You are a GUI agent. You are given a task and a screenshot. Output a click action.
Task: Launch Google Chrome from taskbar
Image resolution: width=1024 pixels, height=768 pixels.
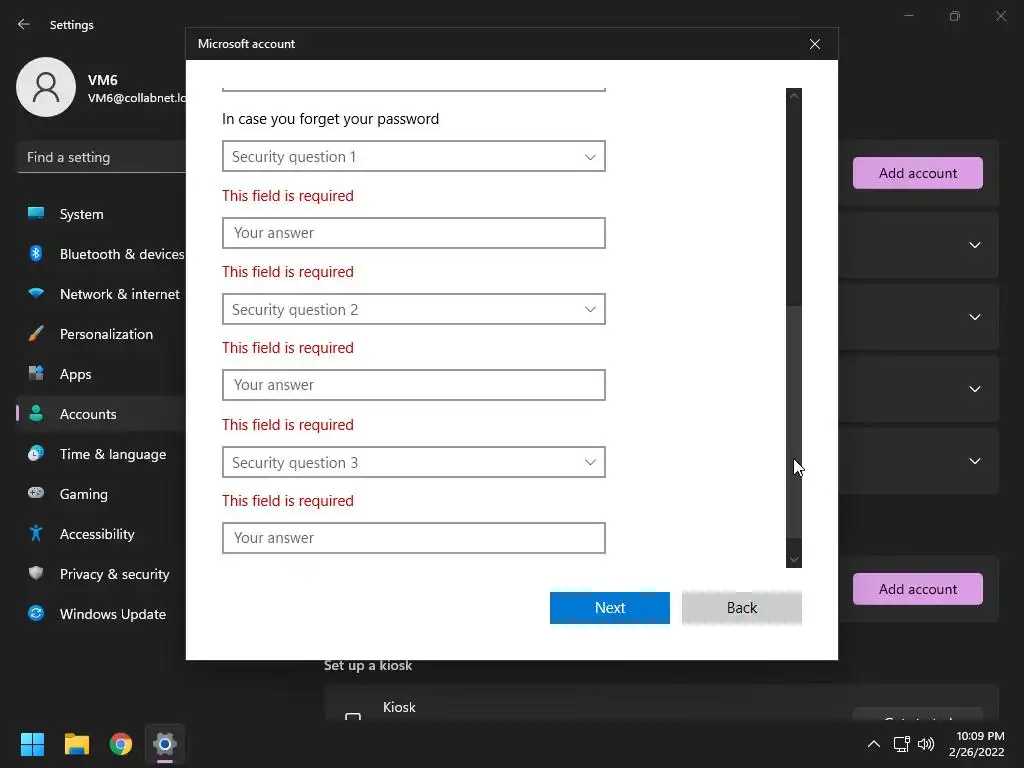click(121, 744)
